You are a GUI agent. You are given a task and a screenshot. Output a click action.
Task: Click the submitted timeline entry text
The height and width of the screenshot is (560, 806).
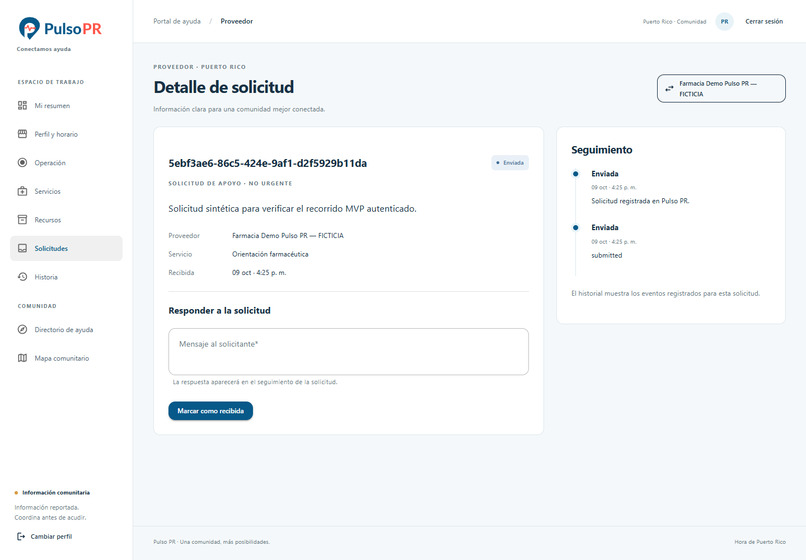tap(607, 255)
